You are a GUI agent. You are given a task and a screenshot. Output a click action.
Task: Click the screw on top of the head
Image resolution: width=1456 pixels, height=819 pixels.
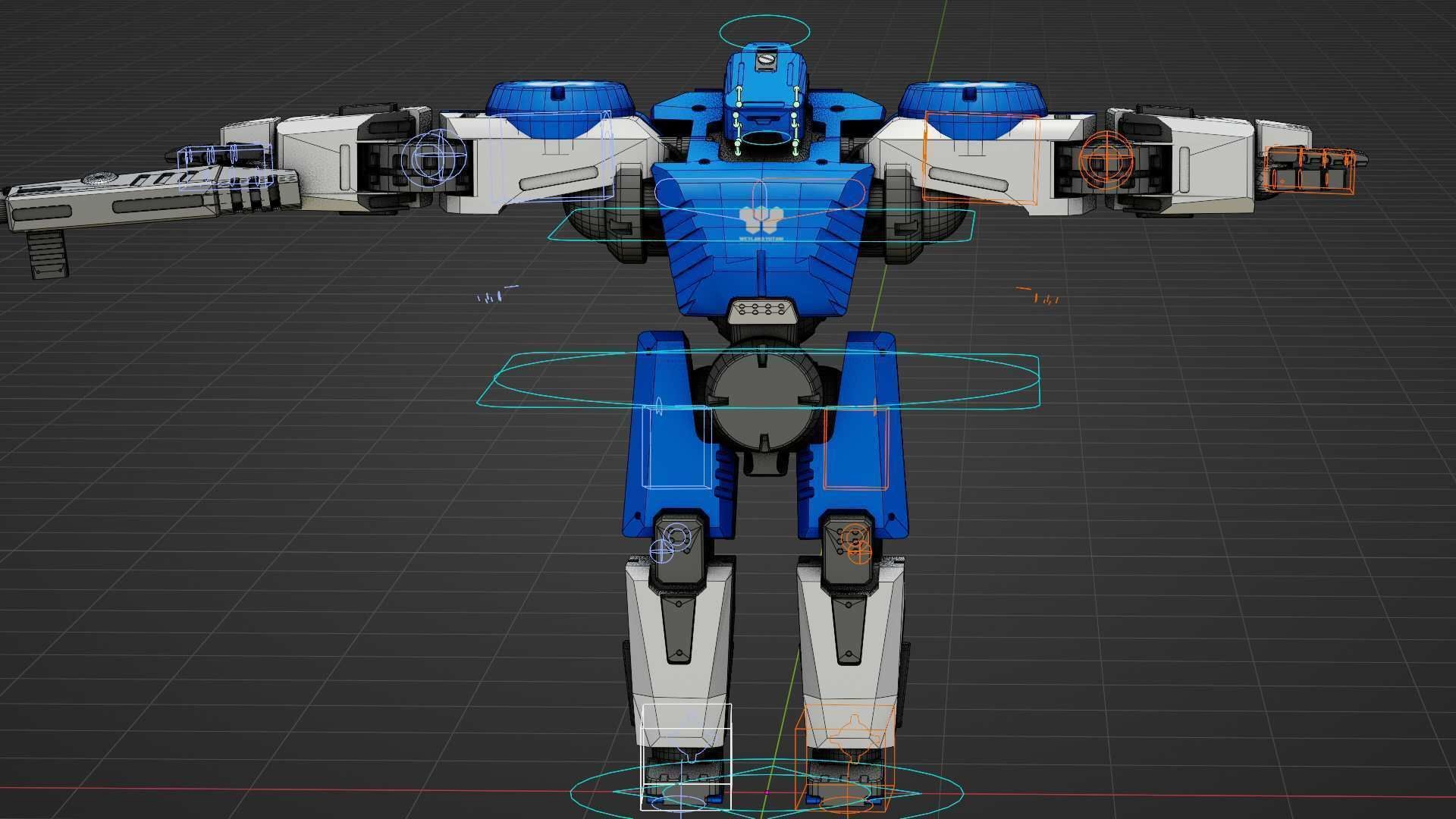click(x=766, y=58)
